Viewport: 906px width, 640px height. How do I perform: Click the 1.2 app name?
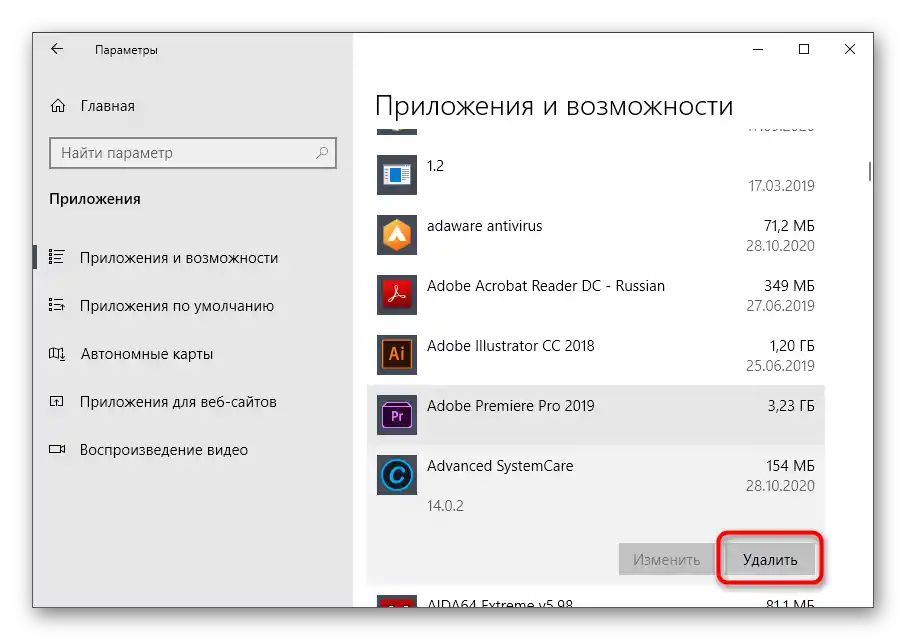(436, 166)
